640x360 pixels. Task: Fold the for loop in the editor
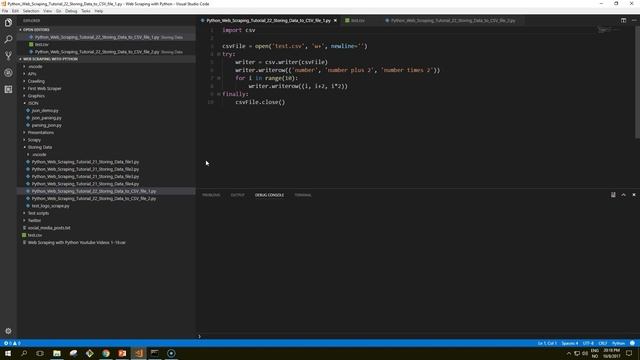point(219,78)
